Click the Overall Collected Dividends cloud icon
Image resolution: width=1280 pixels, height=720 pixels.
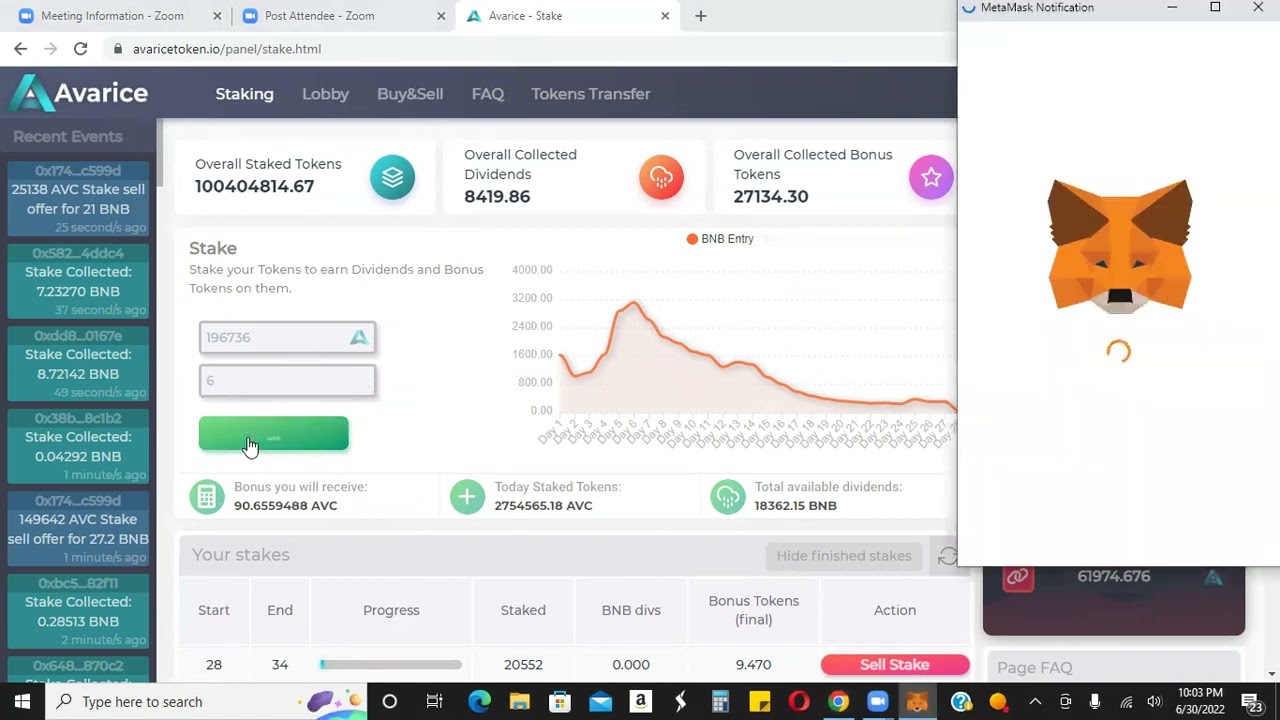[661, 177]
